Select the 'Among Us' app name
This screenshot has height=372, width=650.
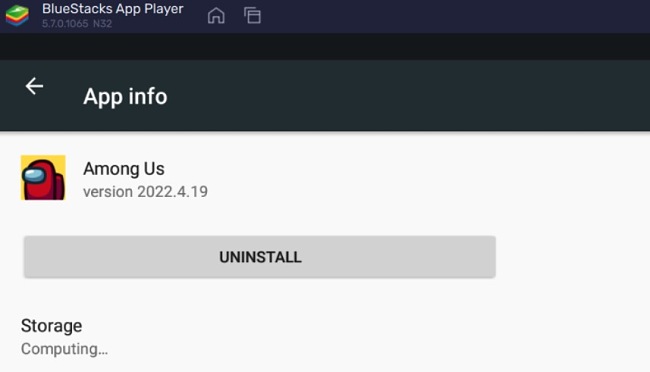click(x=124, y=169)
